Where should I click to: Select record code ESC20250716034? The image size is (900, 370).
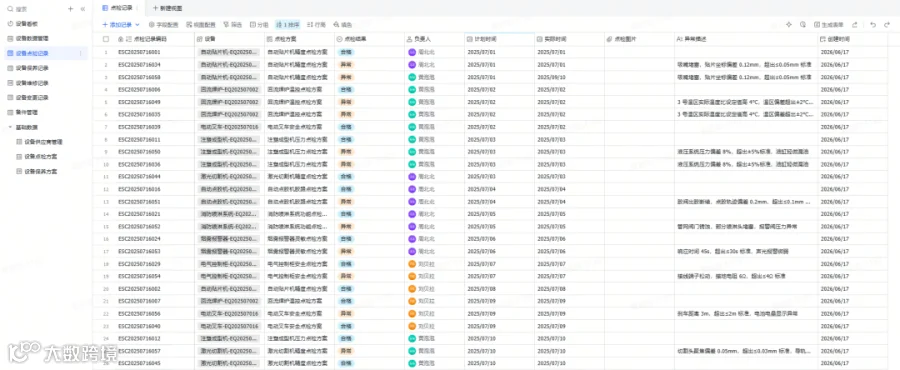(x=139, y=65)
